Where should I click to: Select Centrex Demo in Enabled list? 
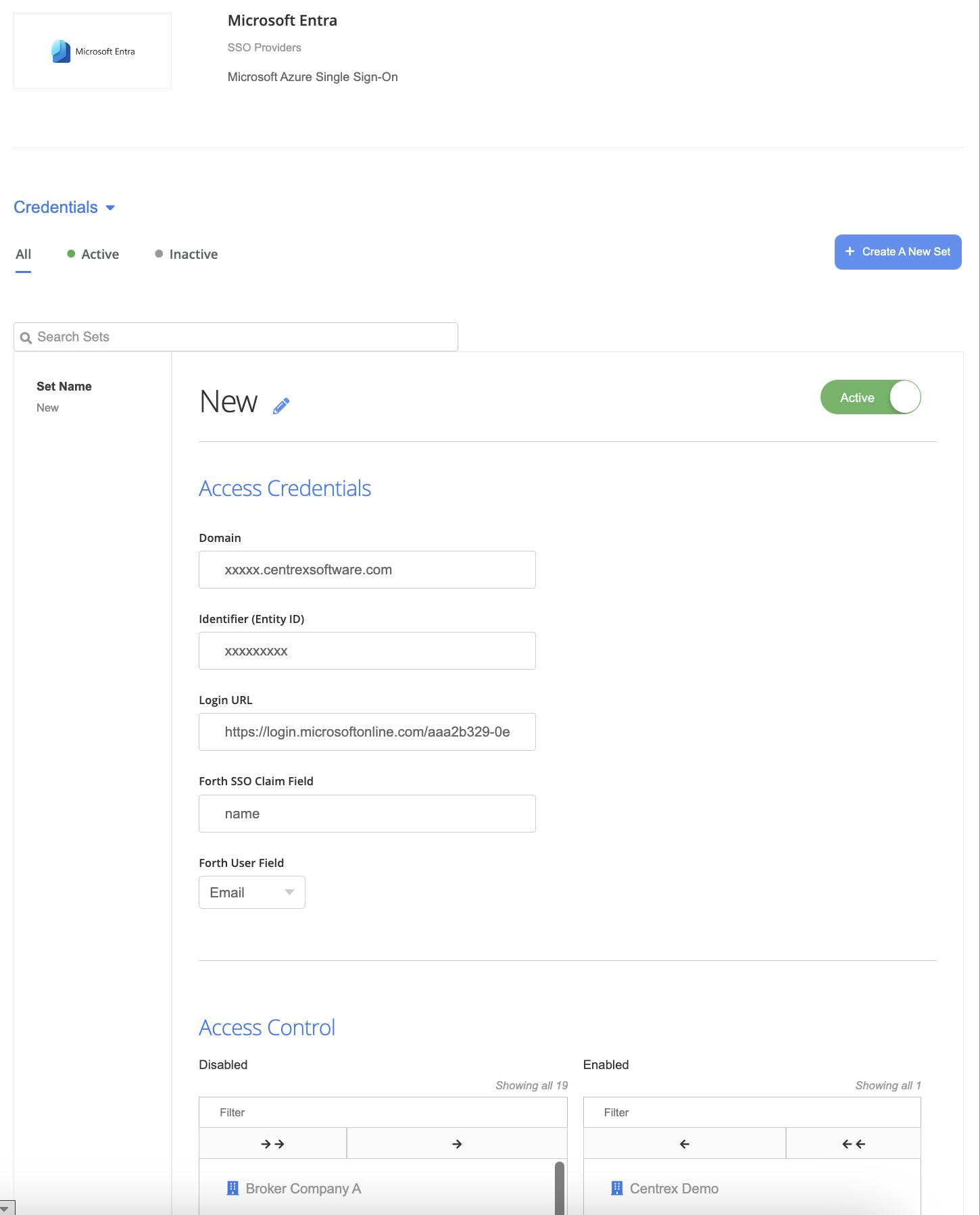[x=674, y=1188]
